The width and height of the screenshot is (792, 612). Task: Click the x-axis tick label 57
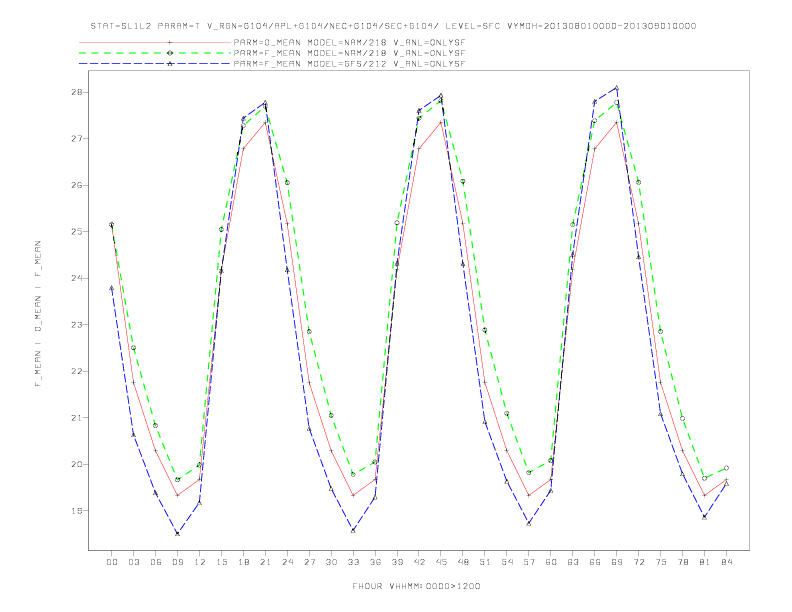(x=529, y=562)
